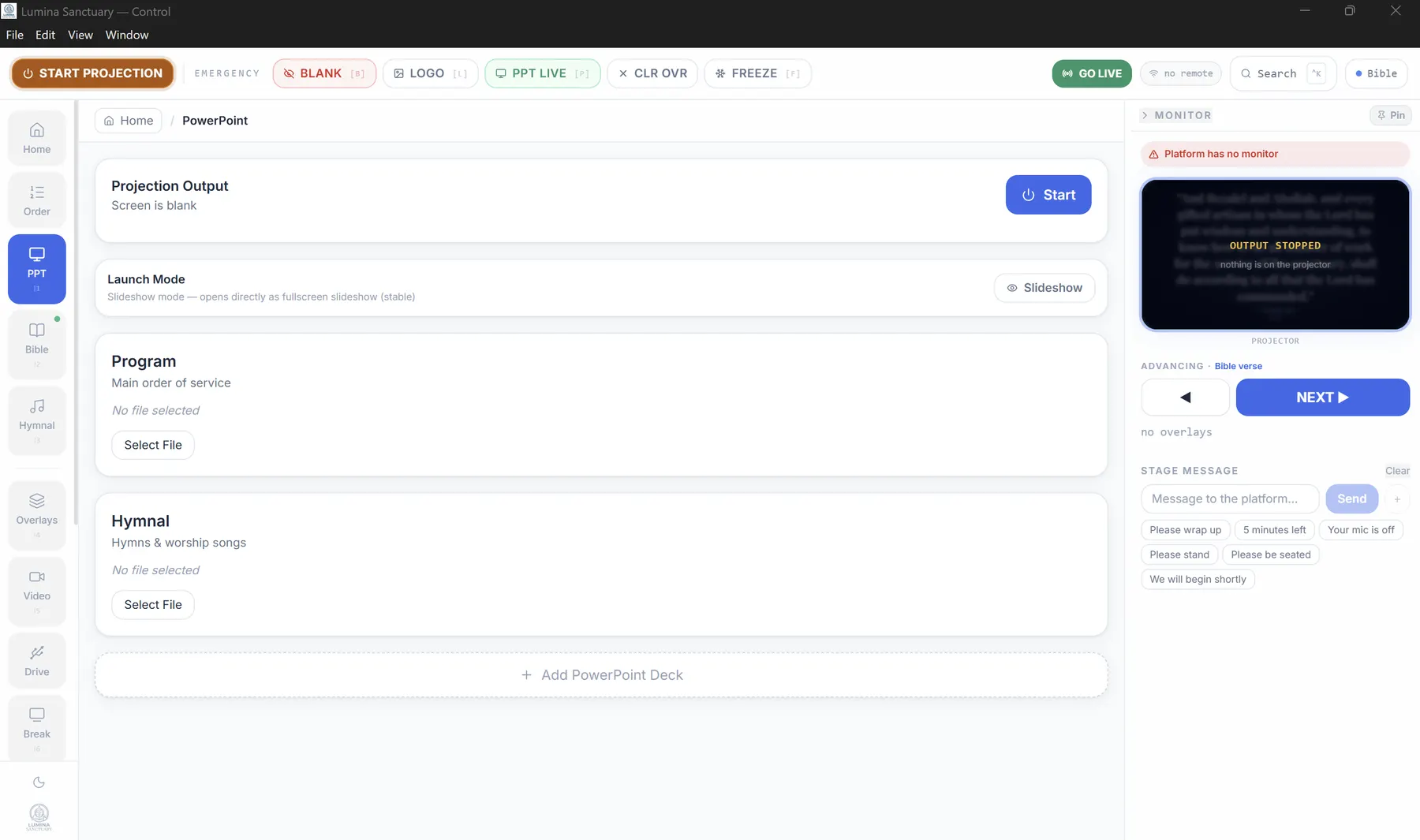Click 'no overlays' status text

tap(1176, 432)
